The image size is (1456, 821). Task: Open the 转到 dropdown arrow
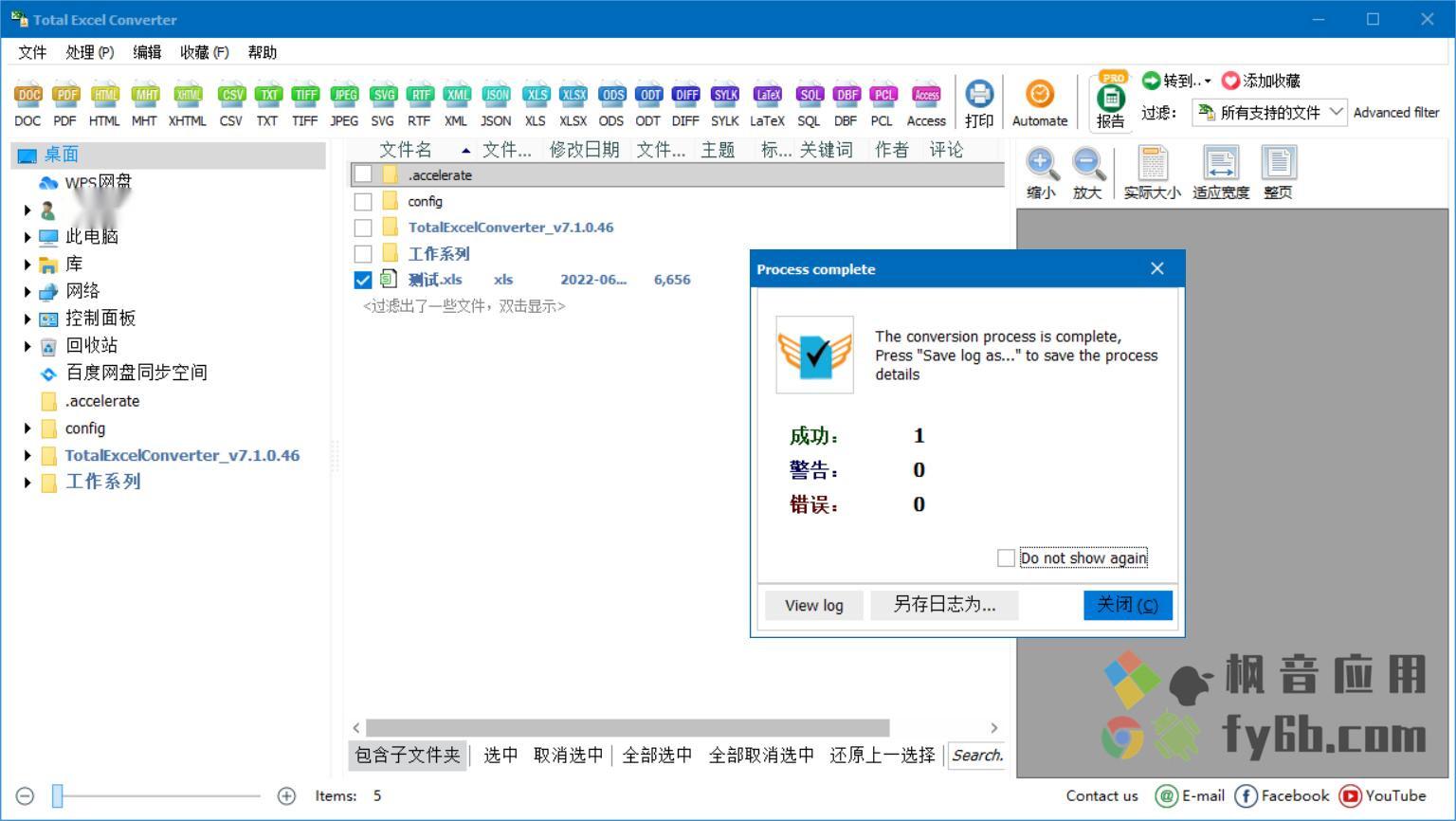coord(1208,82)
